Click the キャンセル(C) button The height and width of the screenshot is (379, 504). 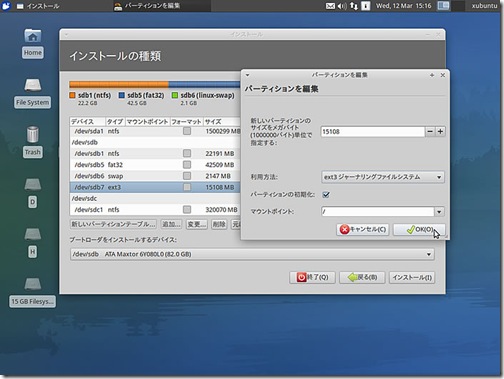(363, 229)
